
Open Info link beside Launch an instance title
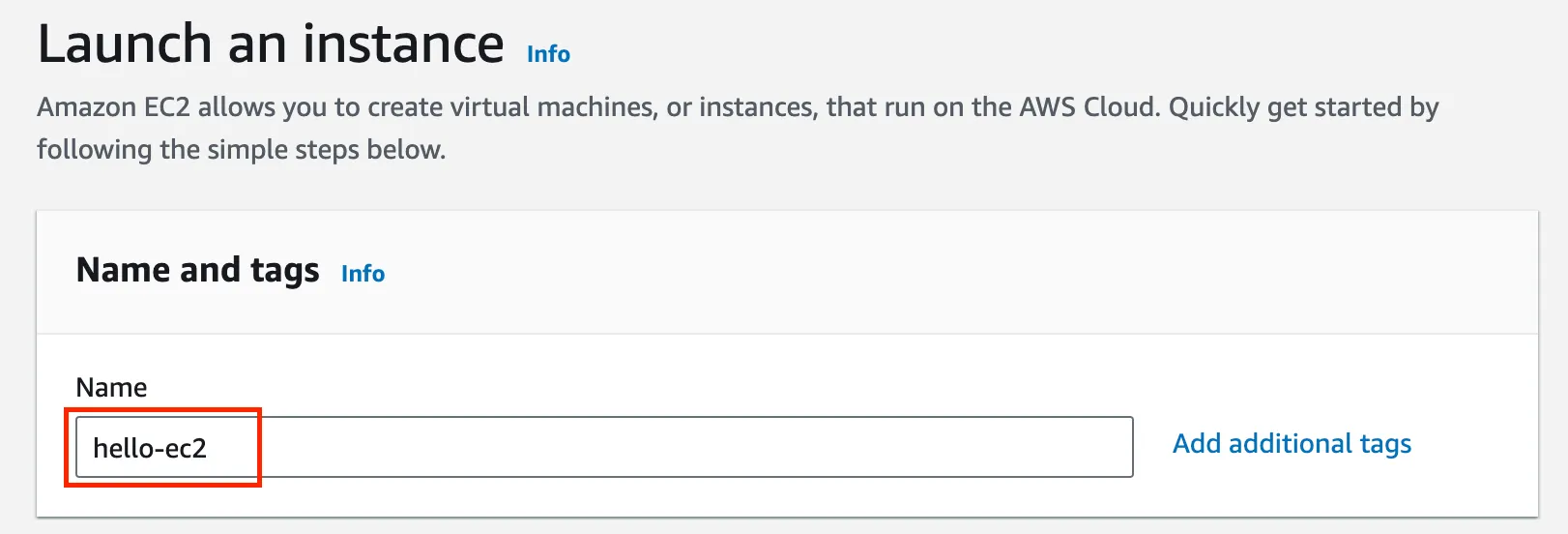click(548, 54)
